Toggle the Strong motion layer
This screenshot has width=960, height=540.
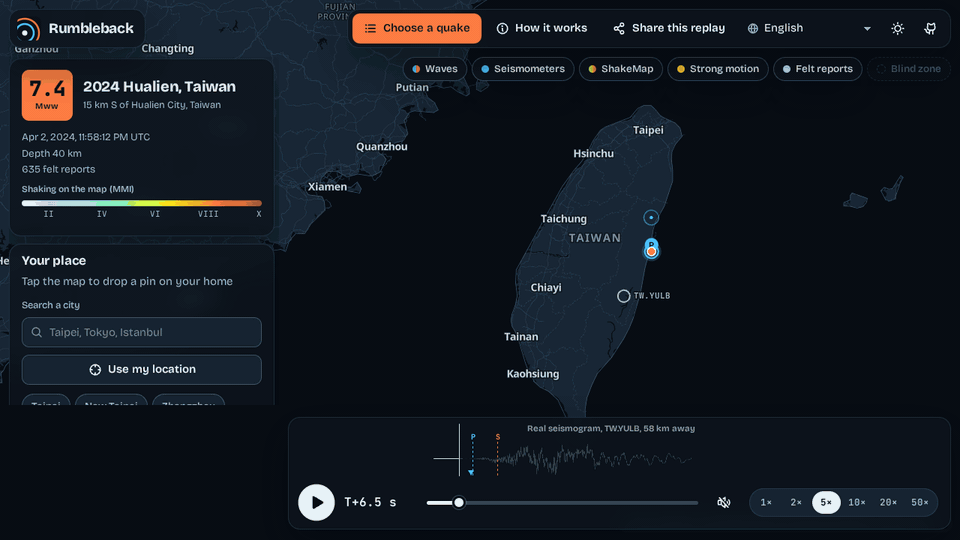coord(718,69)
